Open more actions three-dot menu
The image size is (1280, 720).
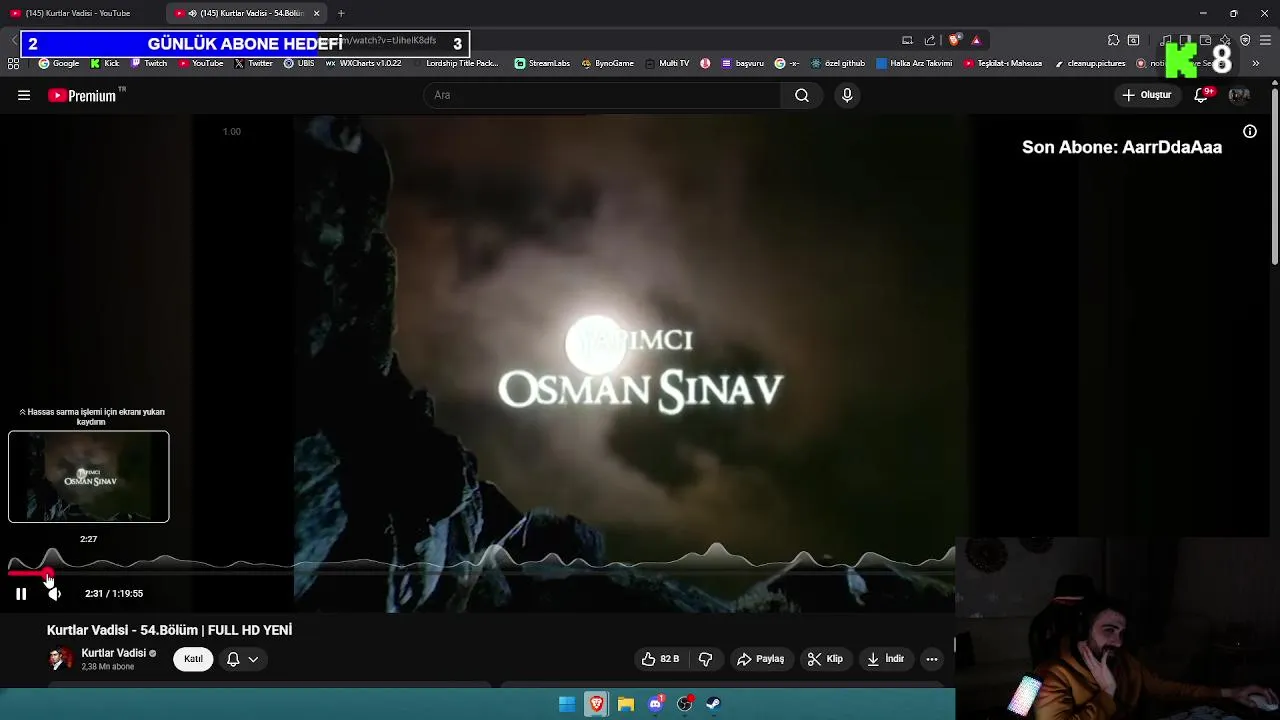point(932,659)
